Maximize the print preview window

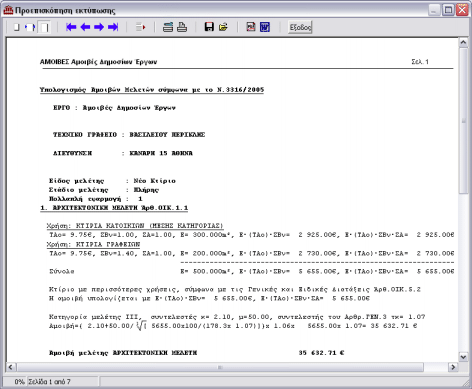coord(448,10)
